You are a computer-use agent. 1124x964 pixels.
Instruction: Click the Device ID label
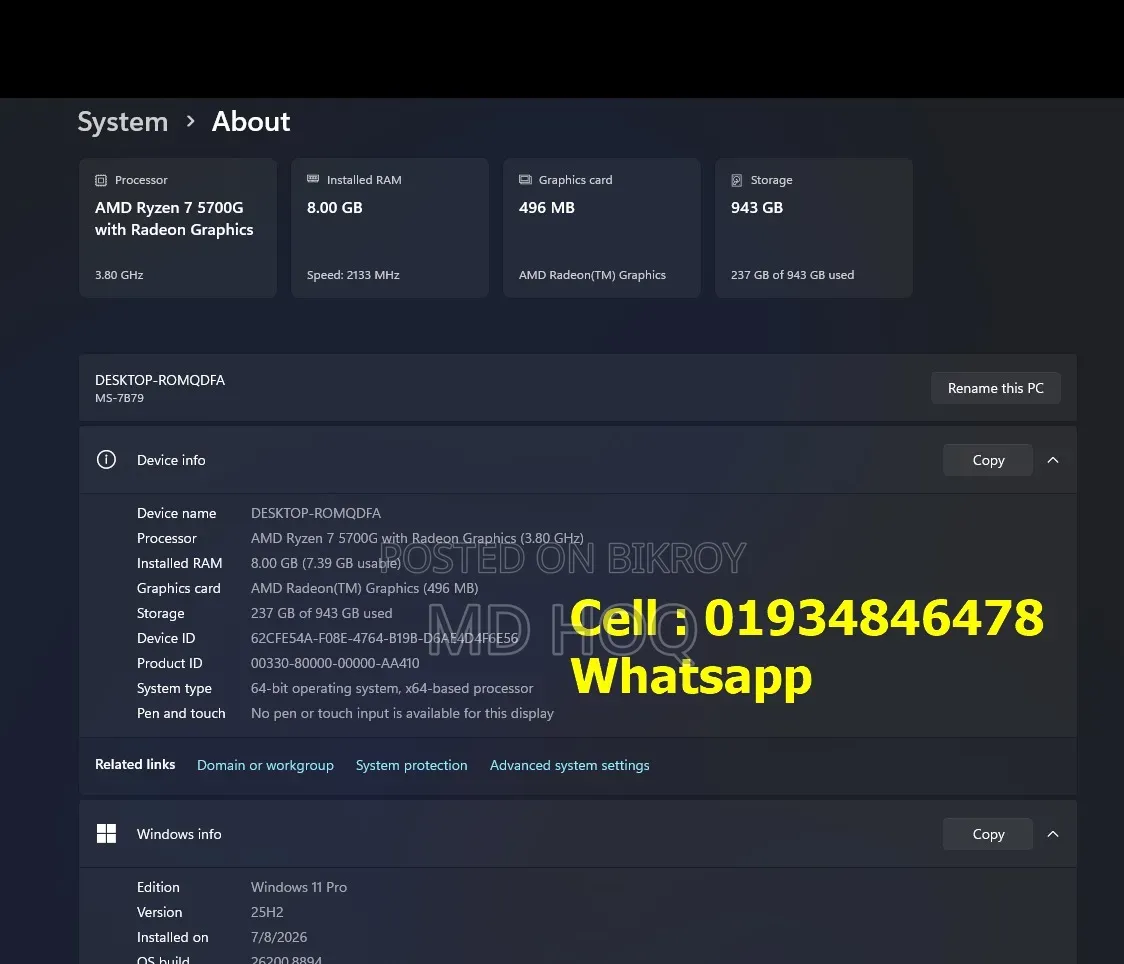tap(166, 638)
